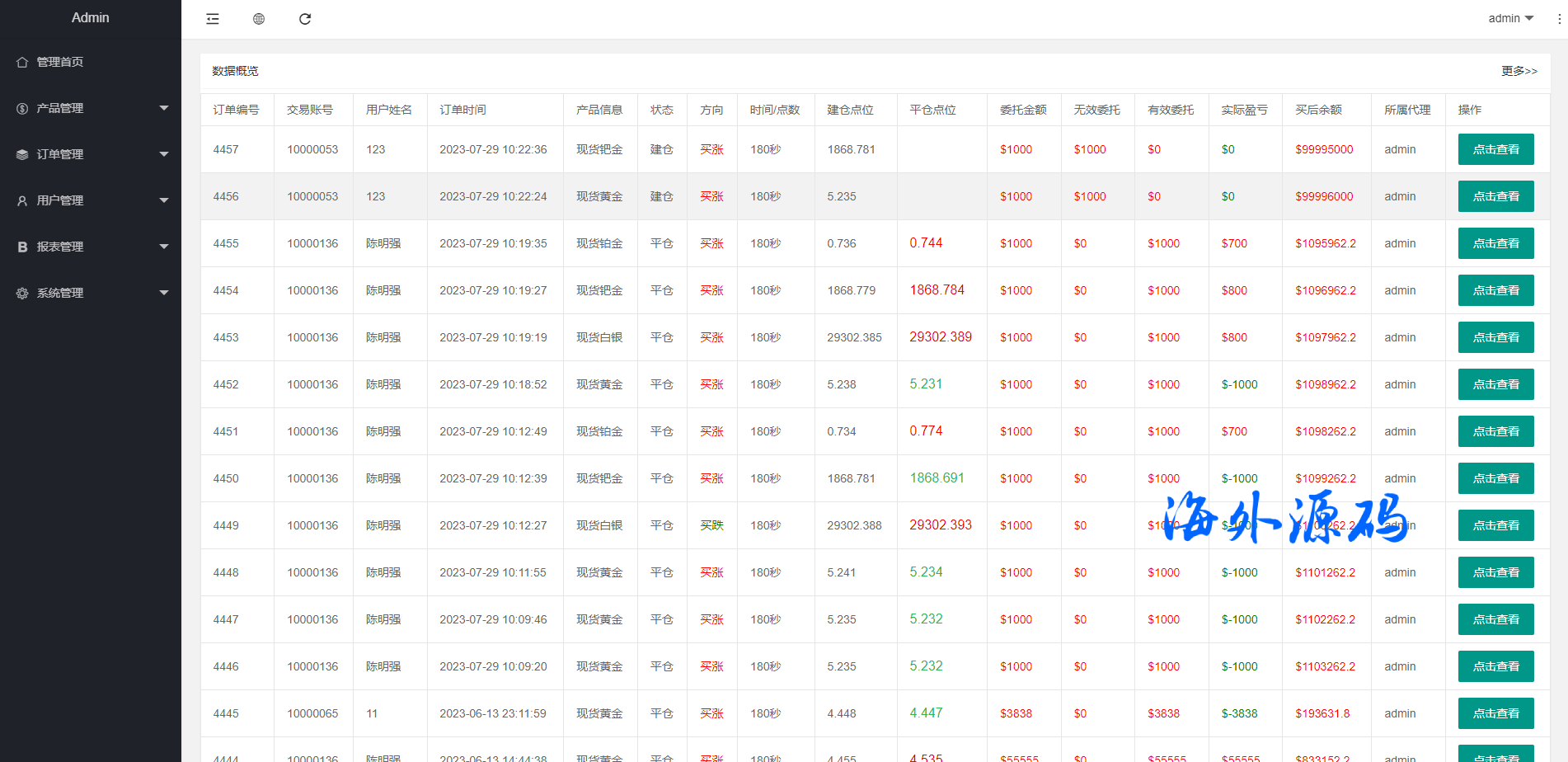Open the admin account dropdown
The height and width of the screenshot is (762, 1568).
(1510, 18)
